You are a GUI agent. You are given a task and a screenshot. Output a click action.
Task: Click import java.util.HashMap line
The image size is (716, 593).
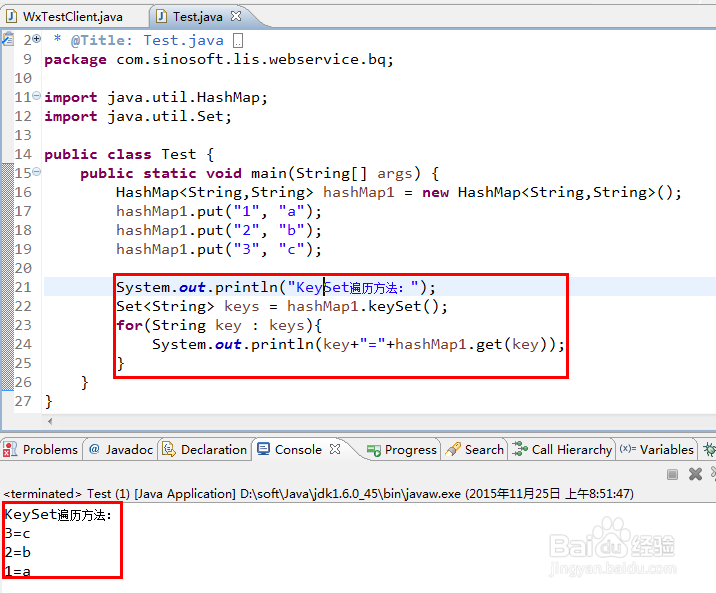(x=156, y=97)
